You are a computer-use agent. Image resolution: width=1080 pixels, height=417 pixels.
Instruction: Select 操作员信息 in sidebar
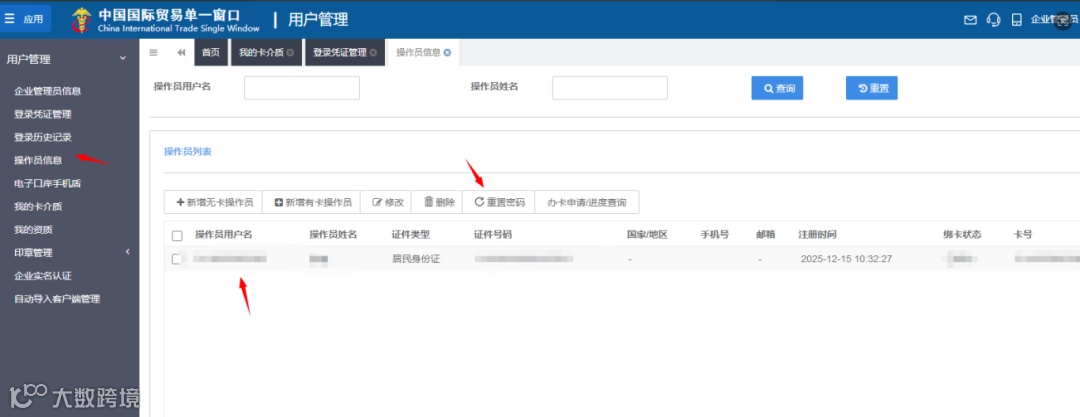click(x=38, y=161)
